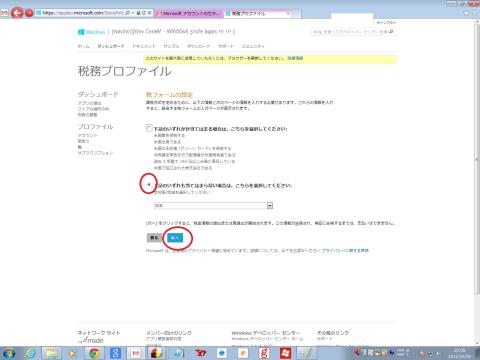
Task: Click the magnifier in the Dev Center search box
Action: (x=391, y=32)
